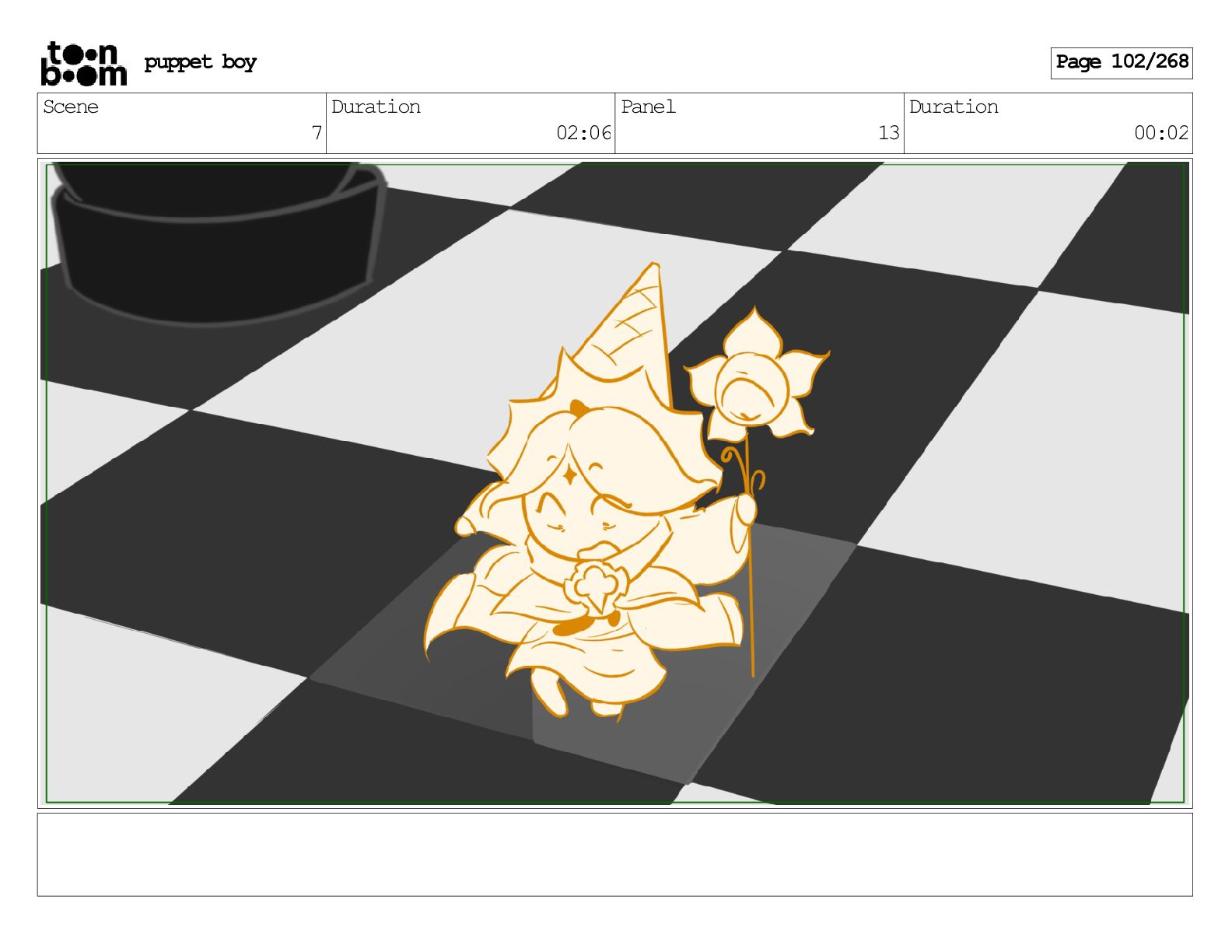
Task: Click the panel duration value 00:02
Action: [x=1161, y=133]
